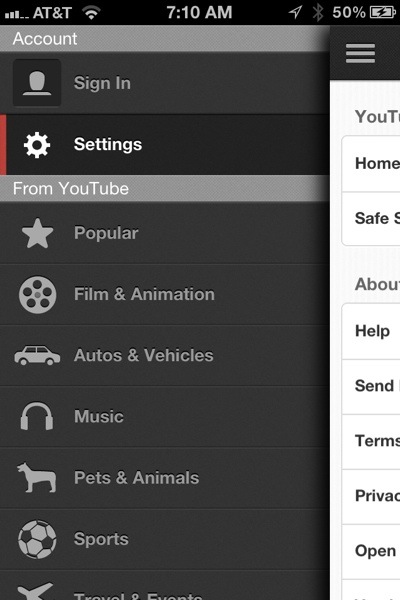Tap the hamburger menu icon

pos(360,53)
